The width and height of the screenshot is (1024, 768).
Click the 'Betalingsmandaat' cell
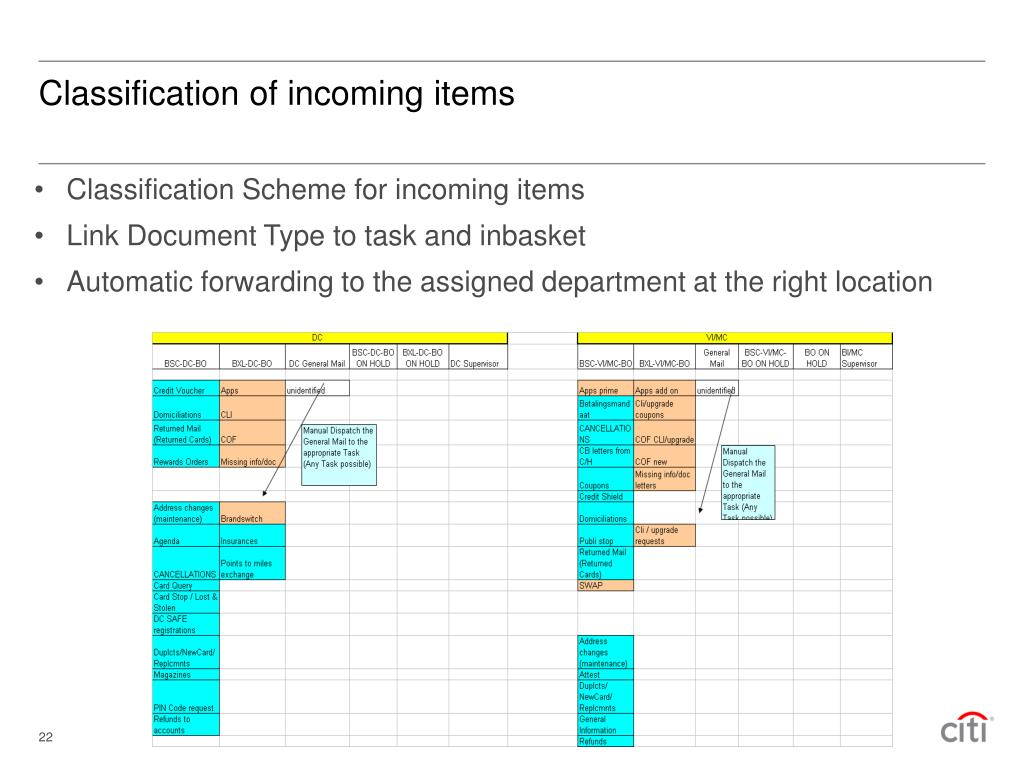(x=605, y=409)
